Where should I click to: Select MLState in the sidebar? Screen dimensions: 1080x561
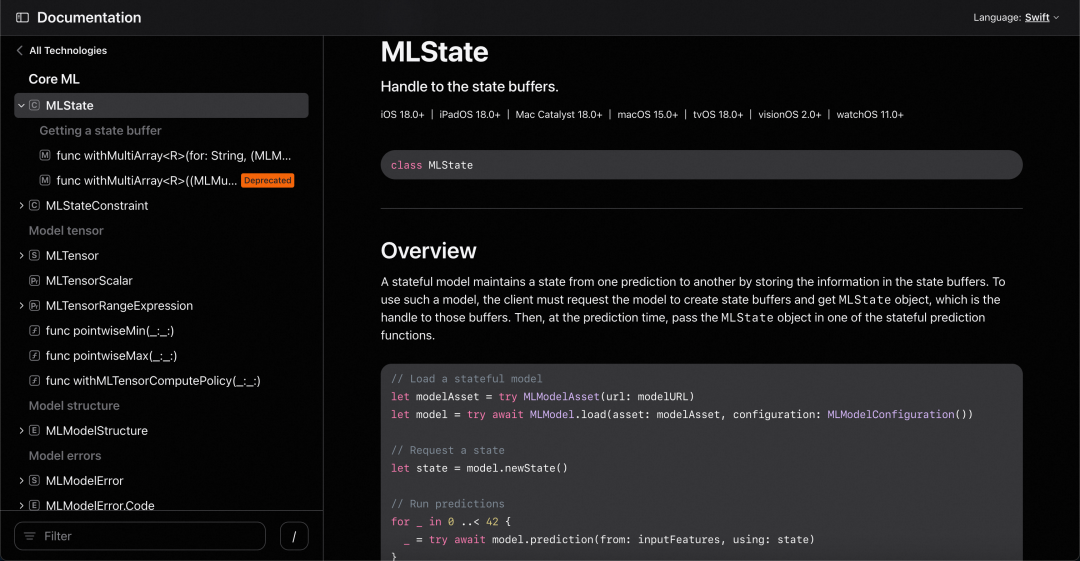(x=70, y=105)
